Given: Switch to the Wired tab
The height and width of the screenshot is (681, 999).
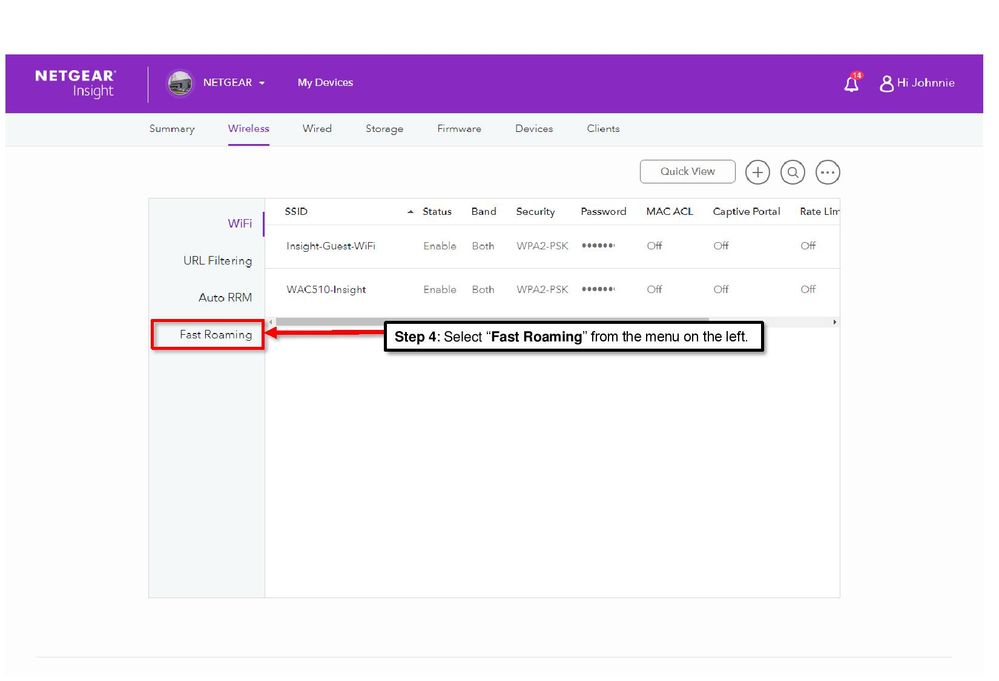Looking at the screenshot, I should click(x=317, y=129).
